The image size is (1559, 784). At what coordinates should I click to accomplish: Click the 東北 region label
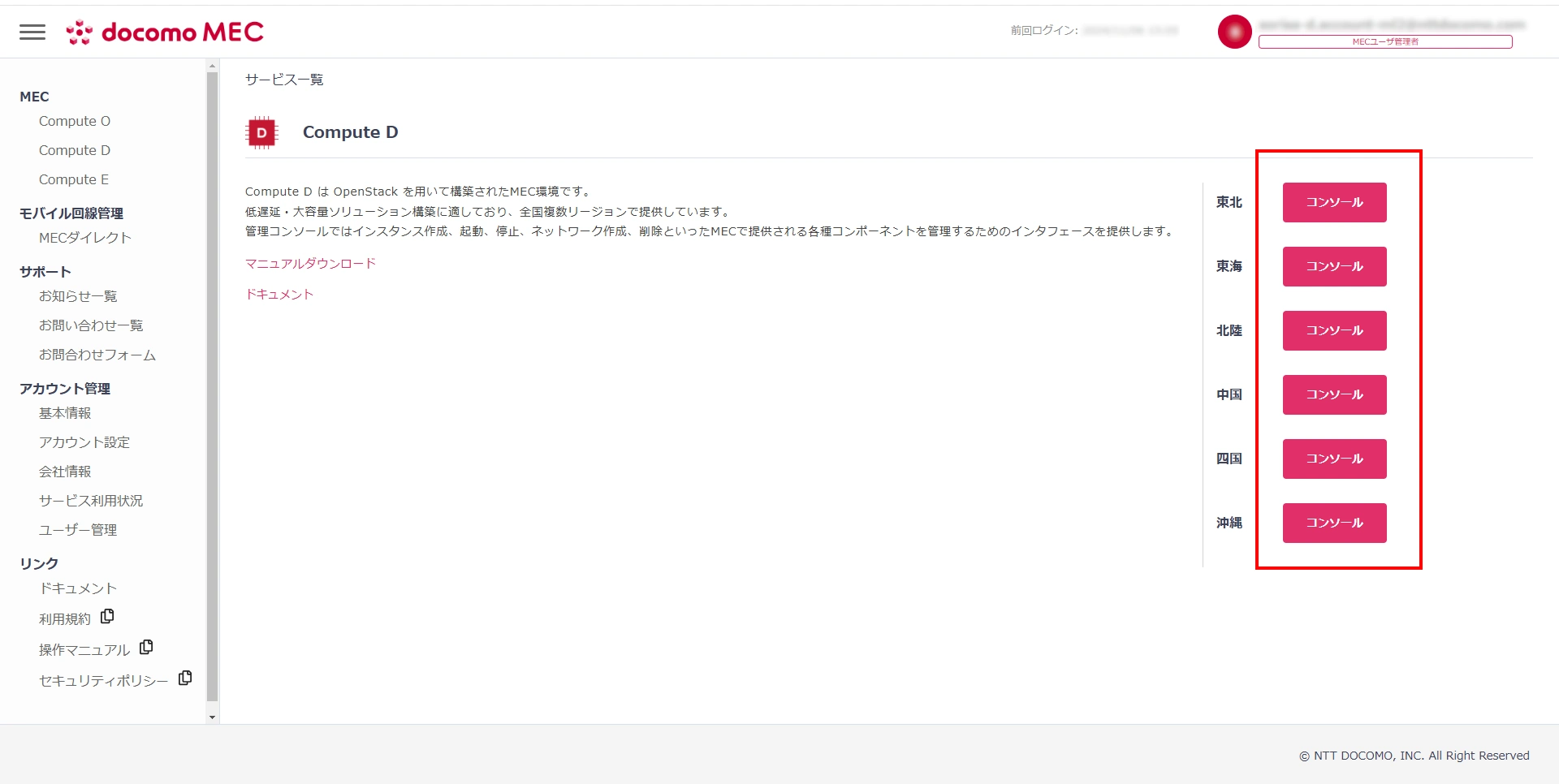[1229, 202]
